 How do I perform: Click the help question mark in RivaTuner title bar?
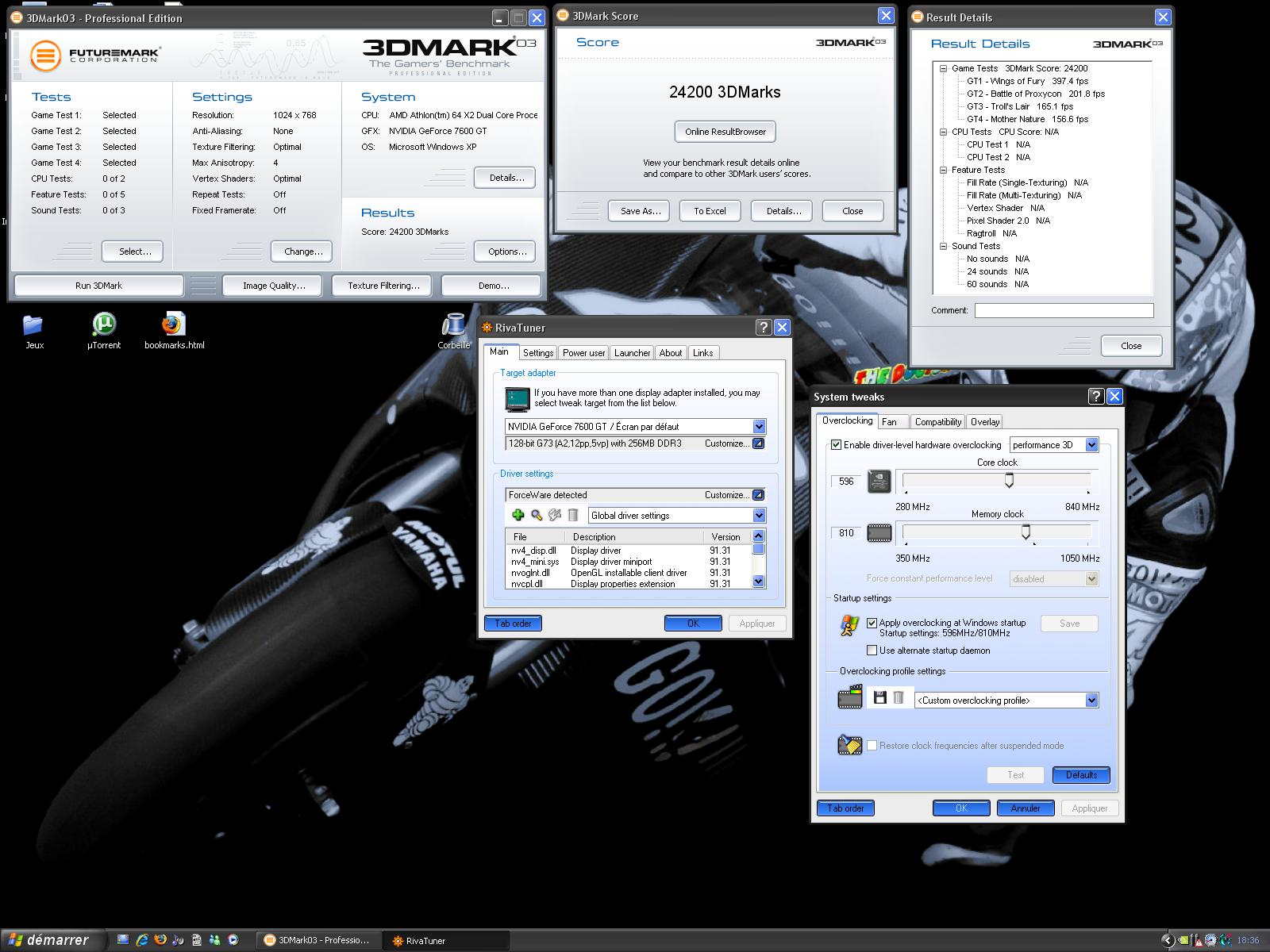click(764, 327)
